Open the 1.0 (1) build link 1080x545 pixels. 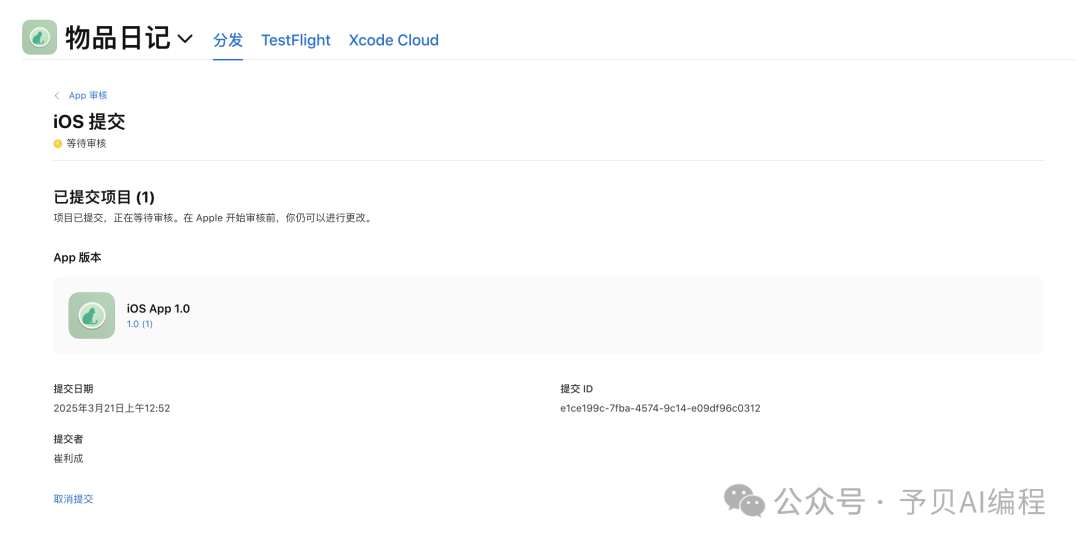[140, 324]
